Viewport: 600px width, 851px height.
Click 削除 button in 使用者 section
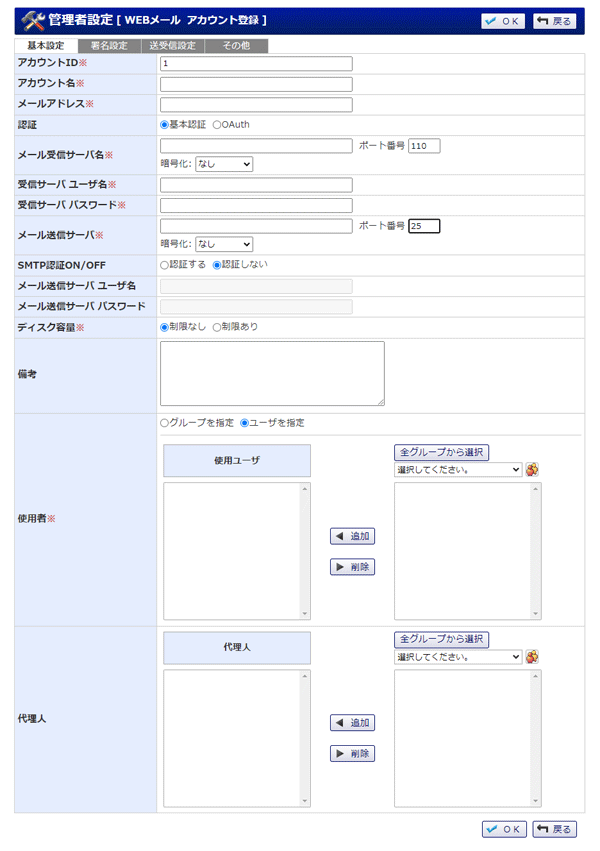click(x=353, y=567)
